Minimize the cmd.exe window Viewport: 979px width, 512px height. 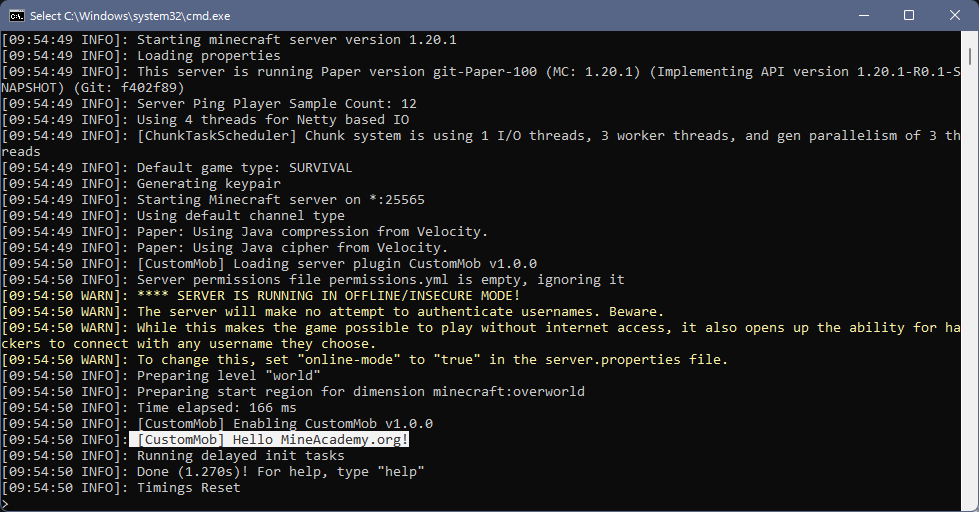point(863,15)
